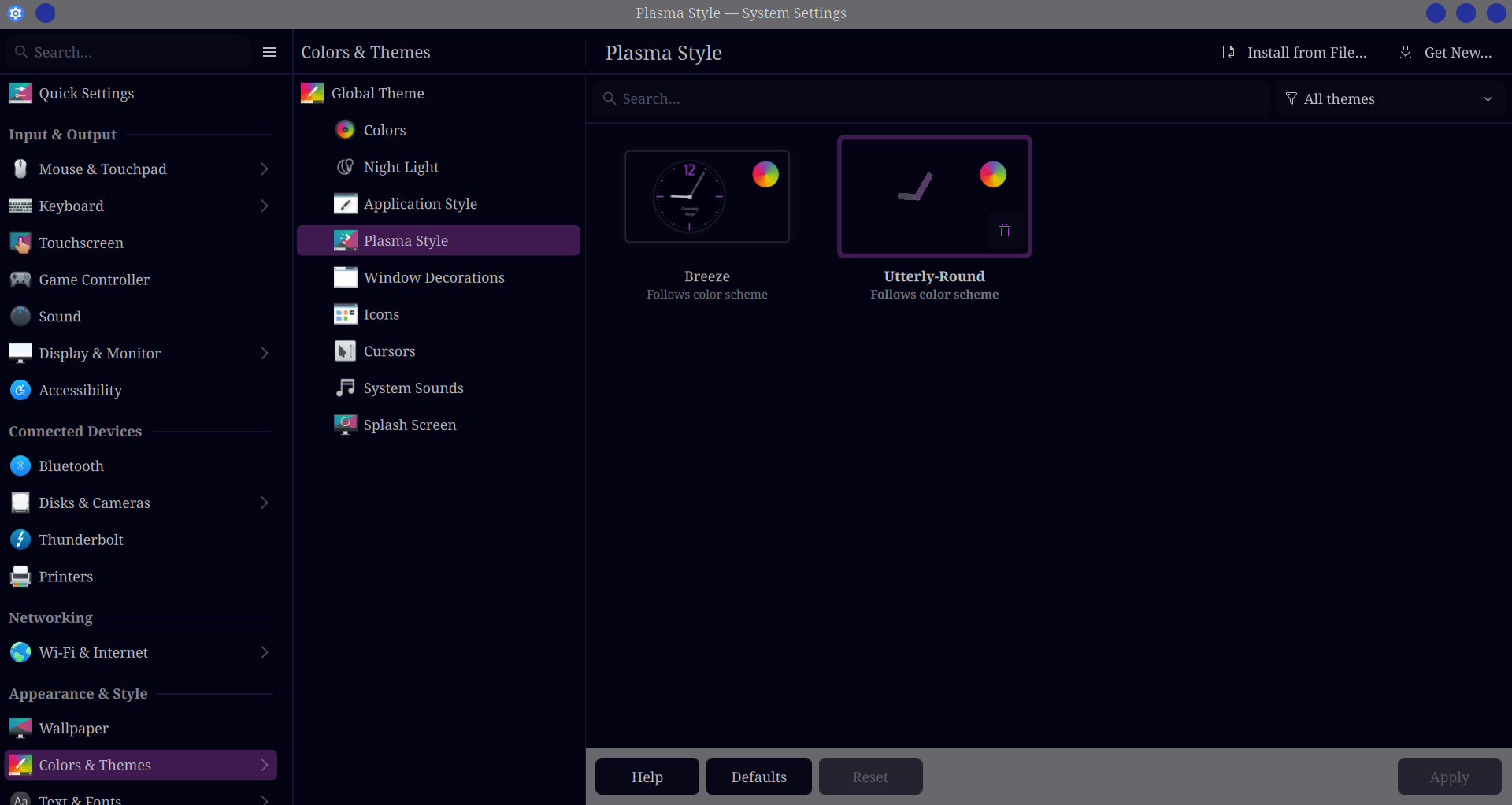The height and width of the screenshot is (805, 1512).
Task: Focus the Plasma Style search field
Action: coord(932,98)
